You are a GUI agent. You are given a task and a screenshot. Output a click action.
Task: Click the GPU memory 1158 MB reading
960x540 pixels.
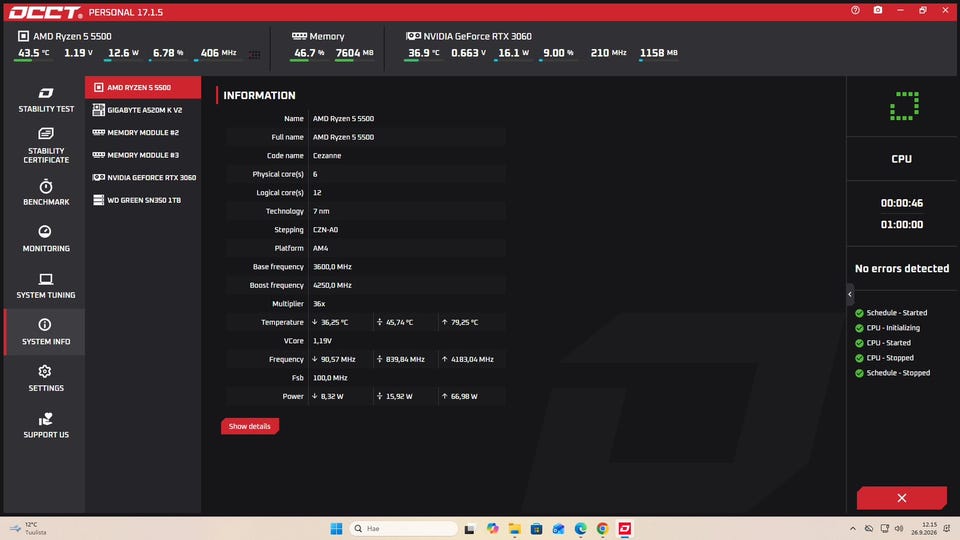(x=659, y=53)
